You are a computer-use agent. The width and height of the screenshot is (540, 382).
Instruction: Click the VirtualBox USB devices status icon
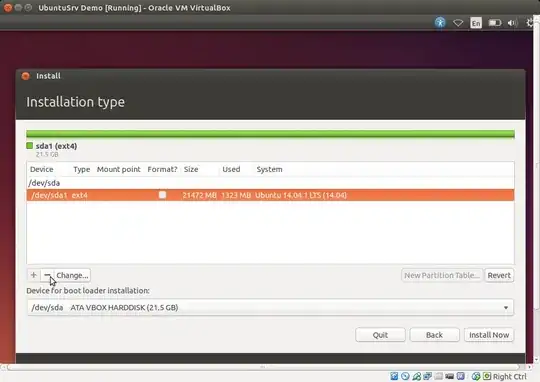(x=417, y=376)
